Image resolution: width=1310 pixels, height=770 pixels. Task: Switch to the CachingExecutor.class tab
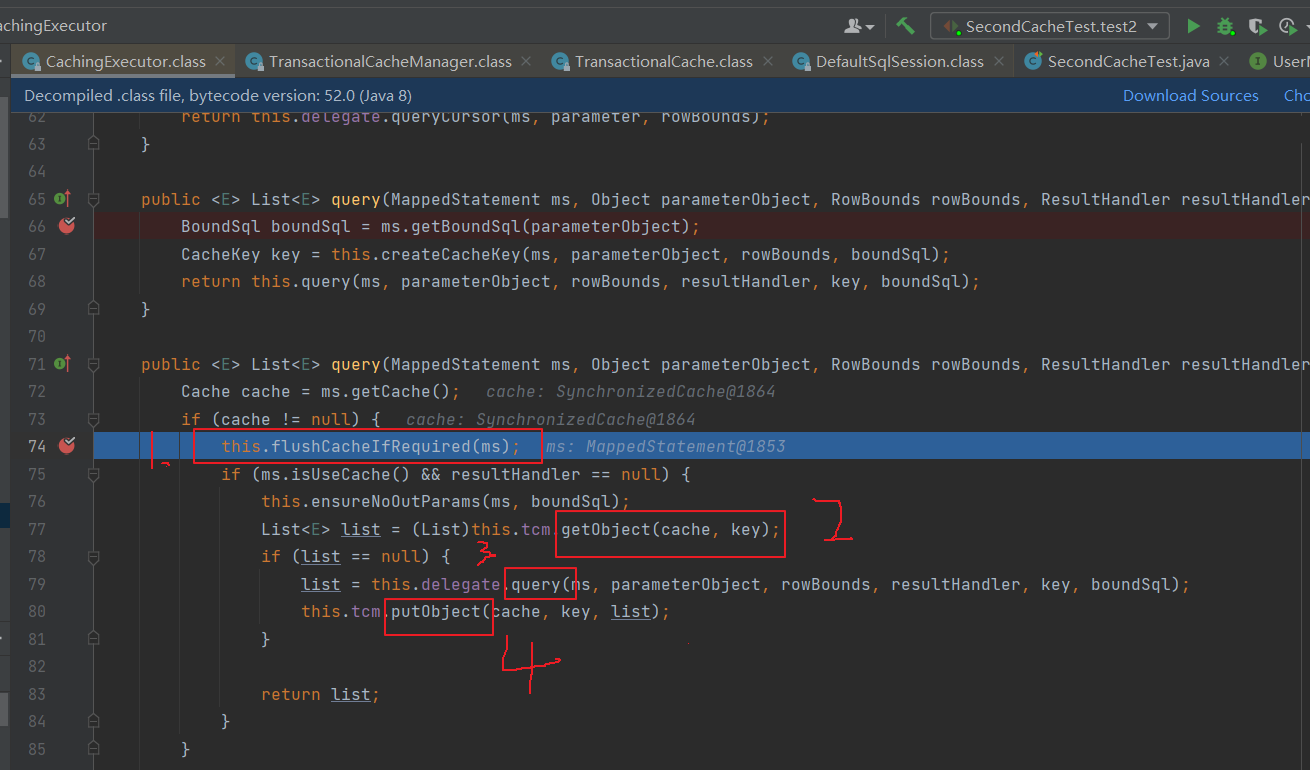point(125,61)
